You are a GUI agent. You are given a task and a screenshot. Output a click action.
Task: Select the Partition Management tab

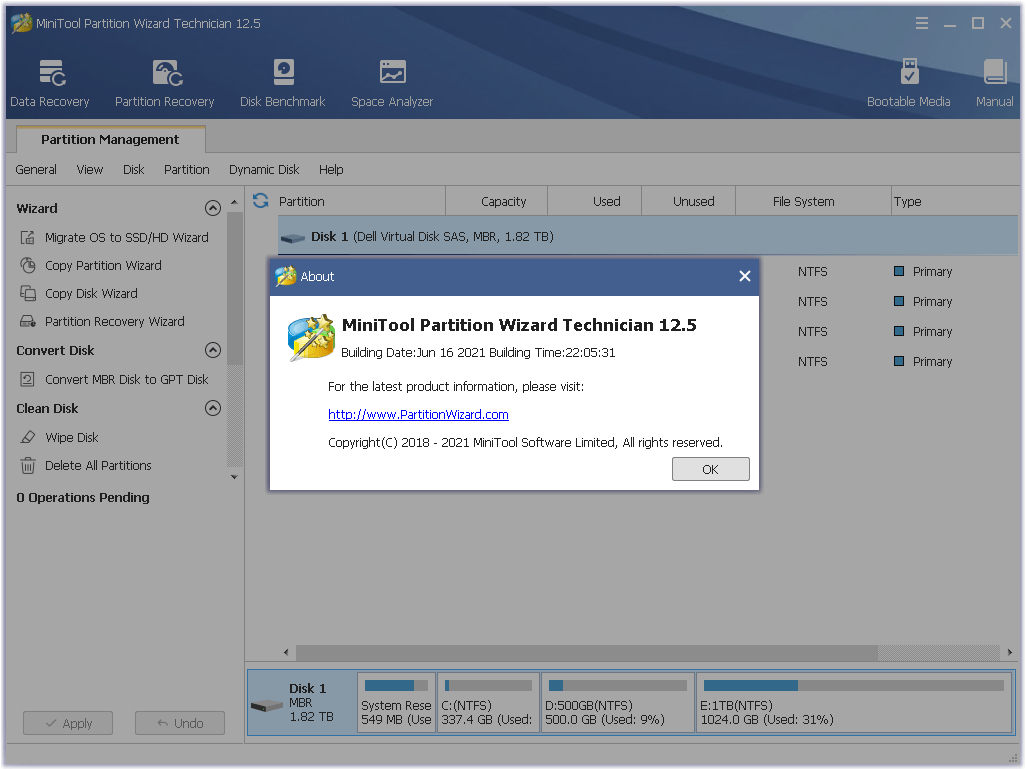point(110,140)
